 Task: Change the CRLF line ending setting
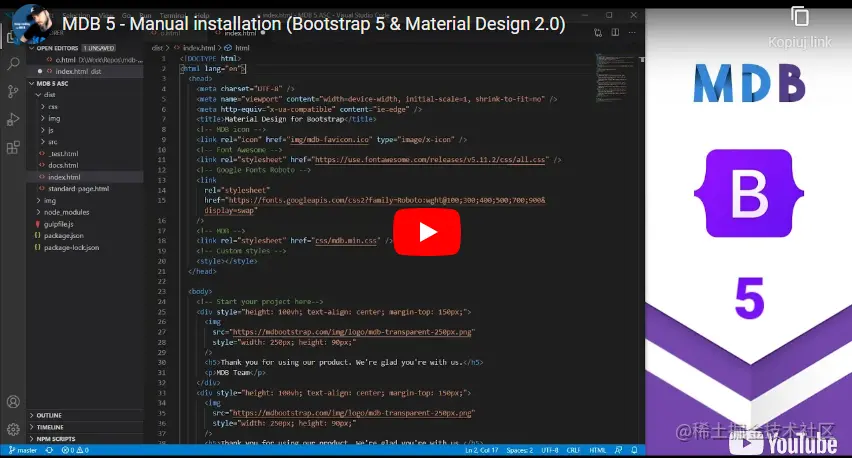(x=573, y=450)
